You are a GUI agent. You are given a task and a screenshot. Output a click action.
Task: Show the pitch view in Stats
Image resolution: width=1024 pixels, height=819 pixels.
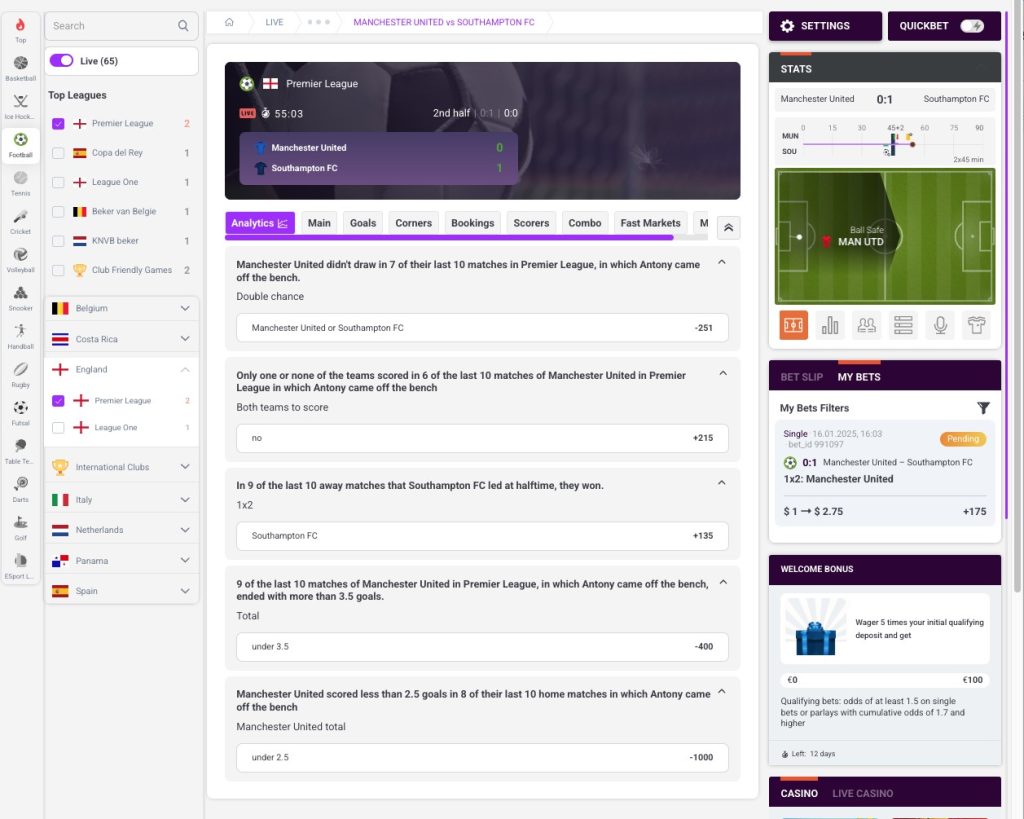[793, 325]
